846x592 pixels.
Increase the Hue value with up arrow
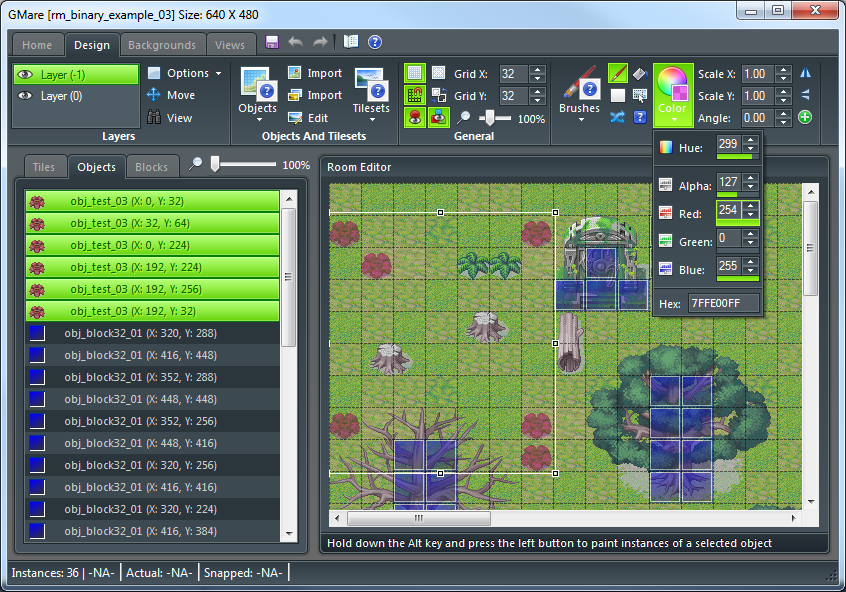point(751,140)
